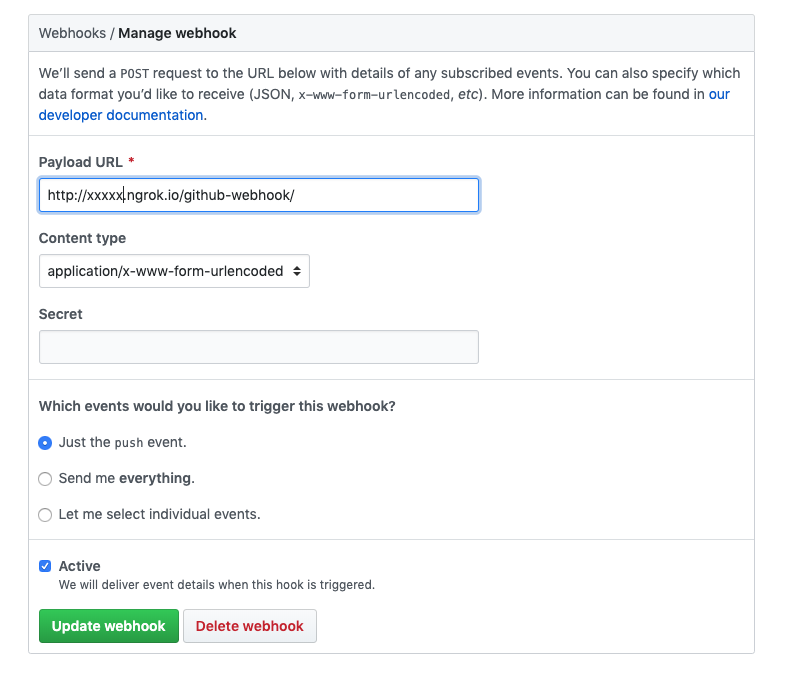Uncheck the Active checkbox
The image size is (791, 674).
point(45,566)
